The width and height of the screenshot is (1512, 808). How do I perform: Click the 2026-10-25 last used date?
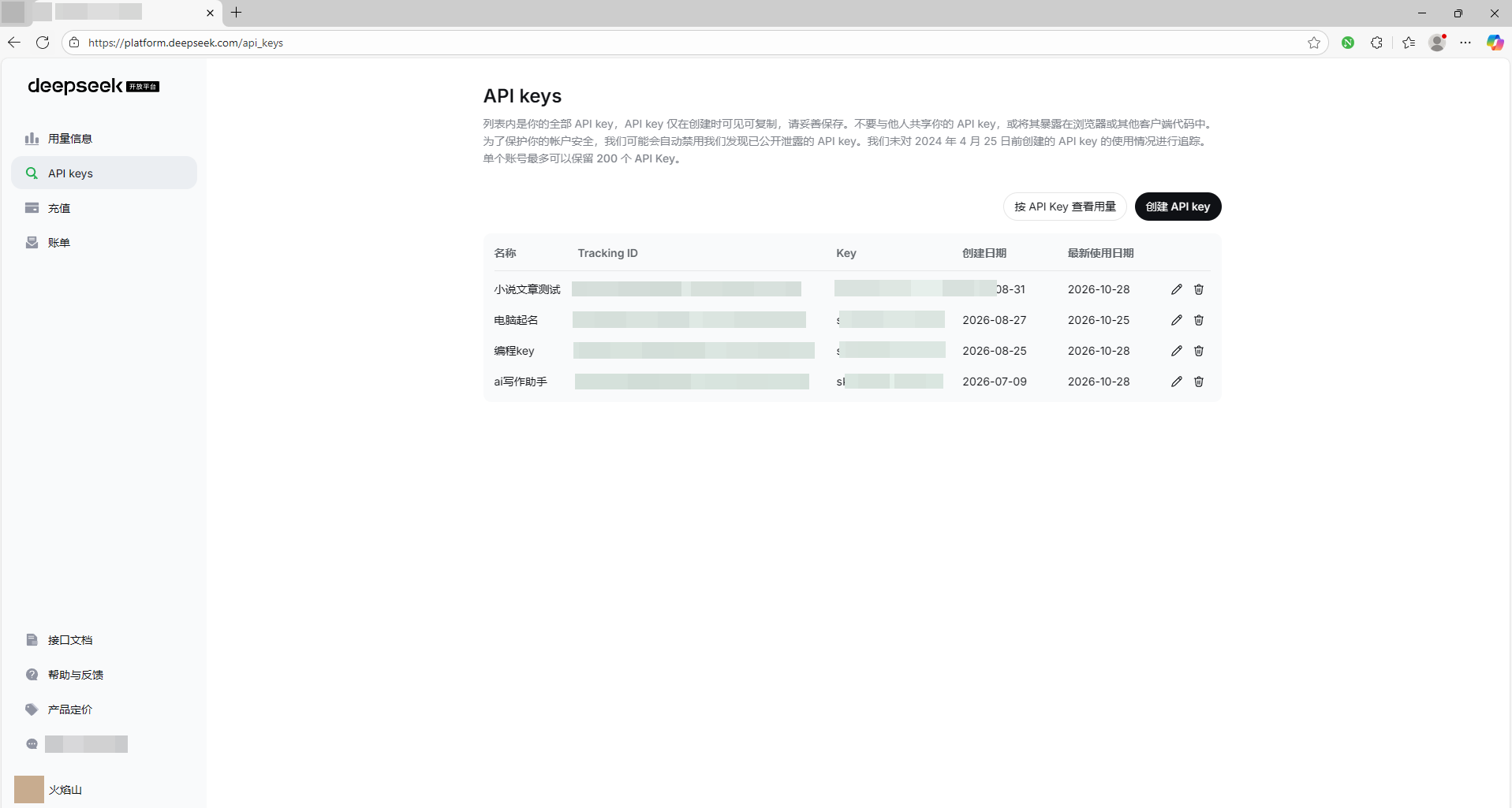click(1099, 320)
